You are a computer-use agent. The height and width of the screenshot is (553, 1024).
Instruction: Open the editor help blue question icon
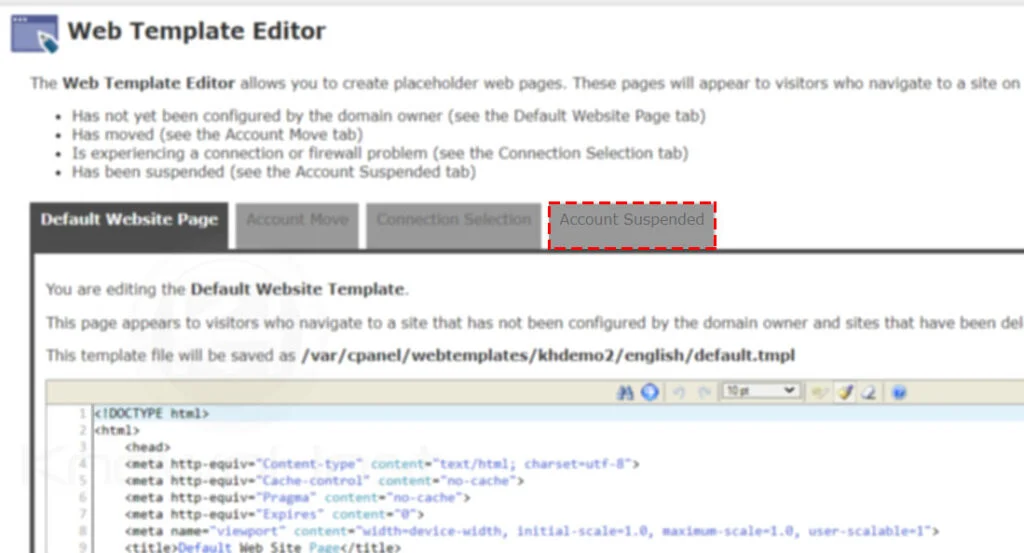(899, 392)
